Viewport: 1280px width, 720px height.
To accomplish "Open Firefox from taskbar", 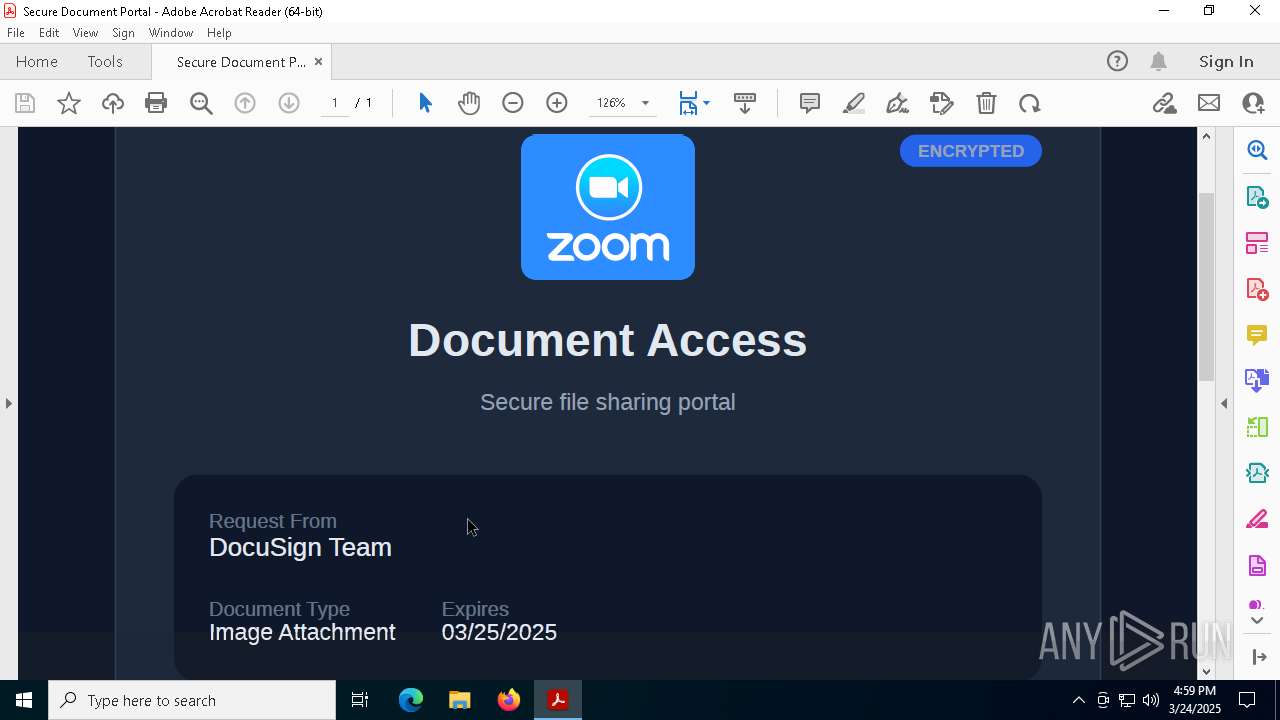I will 509,700.
